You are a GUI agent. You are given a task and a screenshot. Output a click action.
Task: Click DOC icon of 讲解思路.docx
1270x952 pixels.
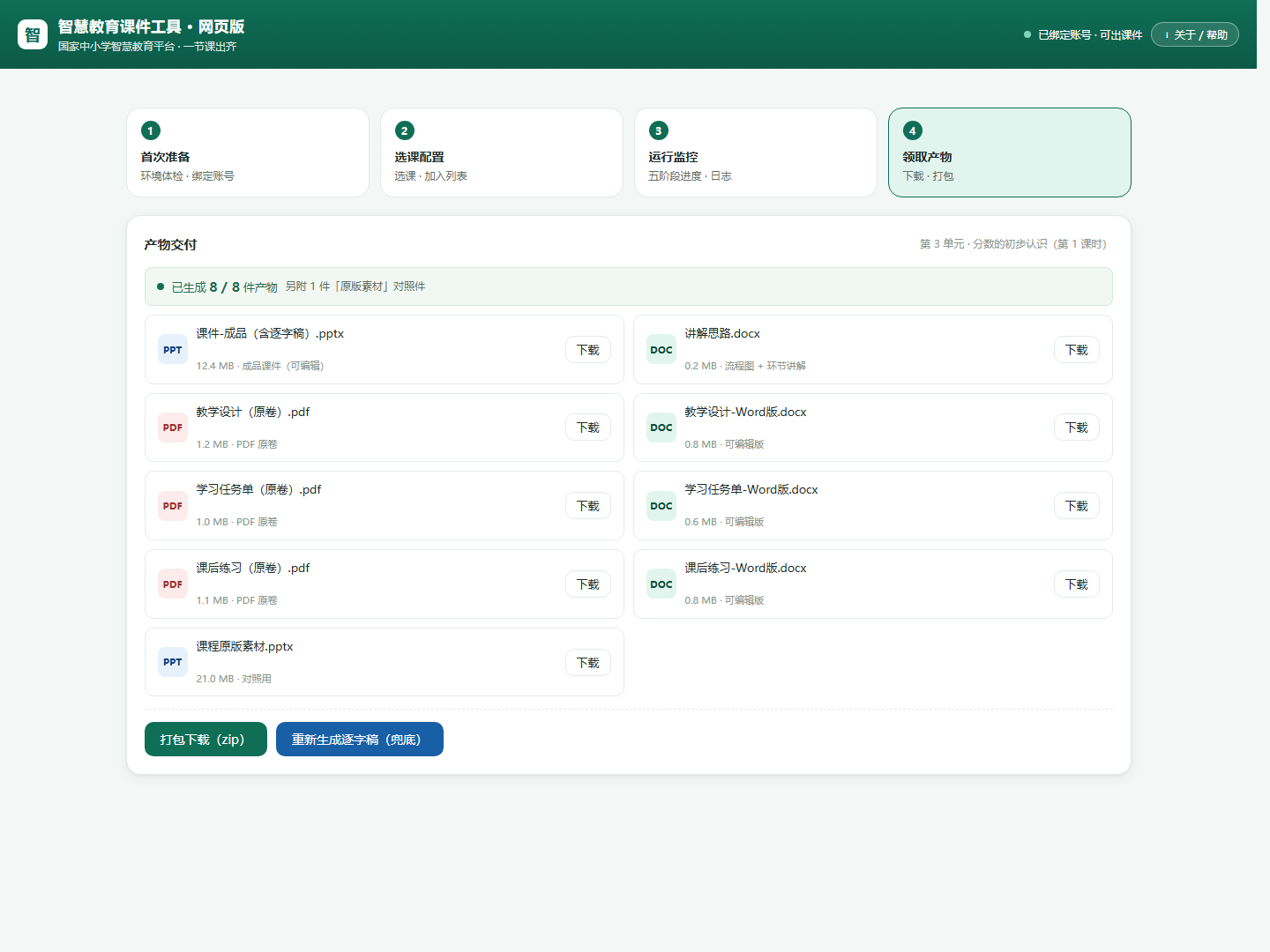[x=661, y=350]
